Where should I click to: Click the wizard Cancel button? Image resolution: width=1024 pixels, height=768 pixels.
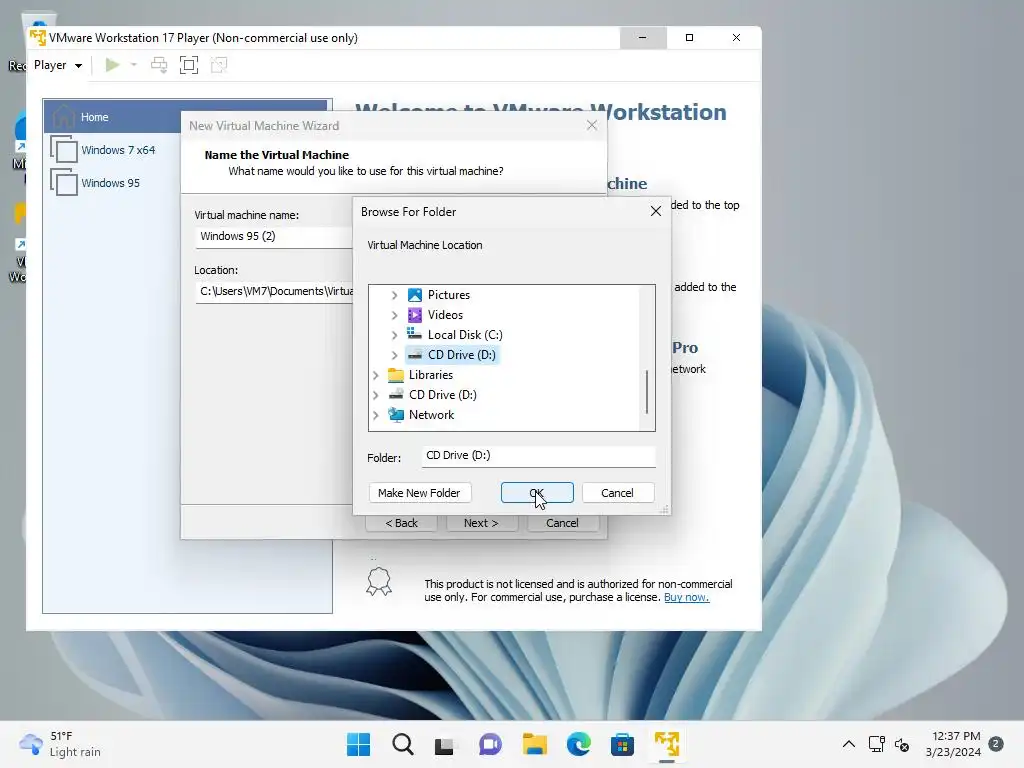[x=562, y=523]
